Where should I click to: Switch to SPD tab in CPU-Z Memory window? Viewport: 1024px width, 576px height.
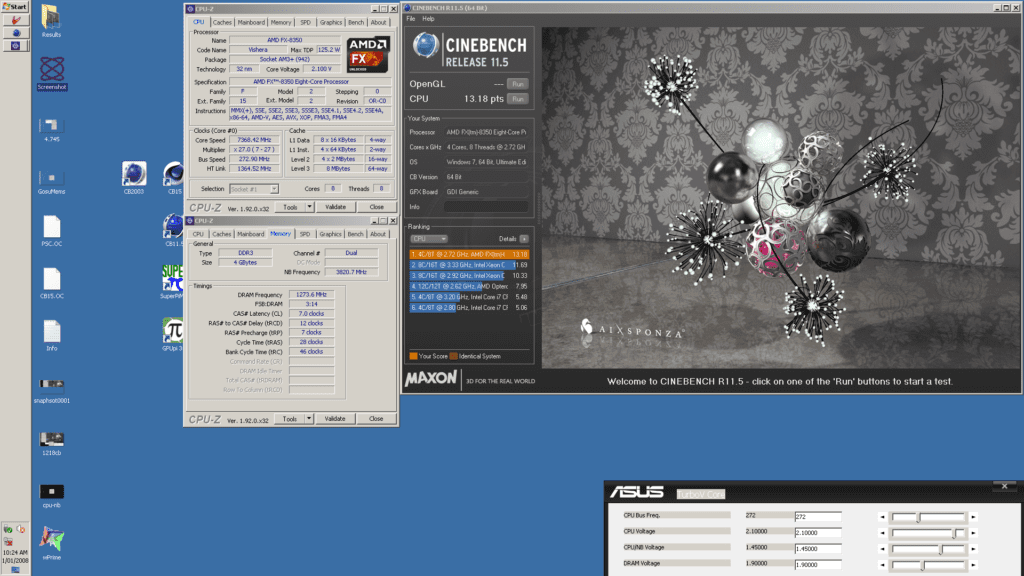click(x=304, y=234)
